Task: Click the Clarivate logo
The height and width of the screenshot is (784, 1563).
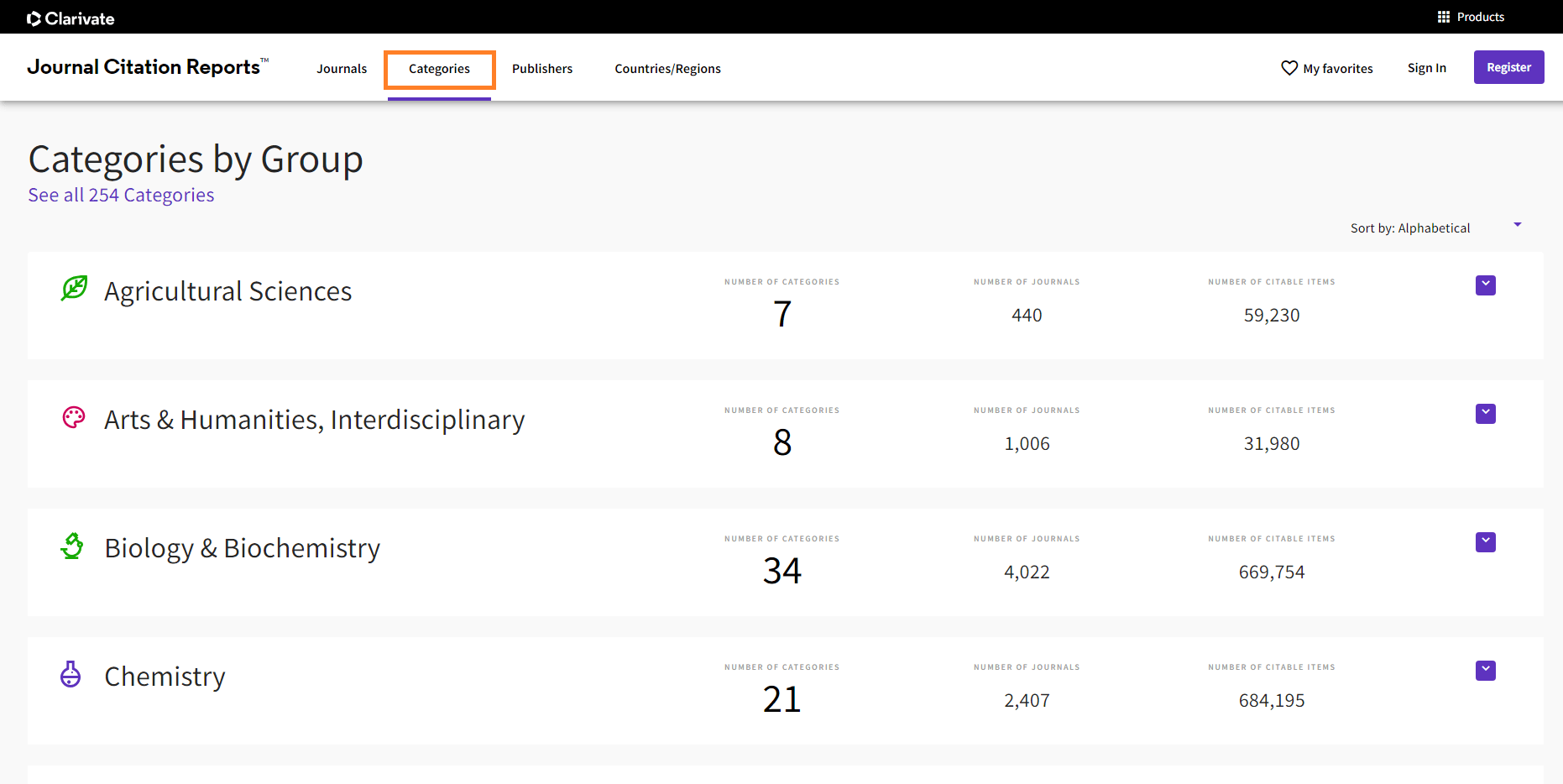Action: (71, 18)
